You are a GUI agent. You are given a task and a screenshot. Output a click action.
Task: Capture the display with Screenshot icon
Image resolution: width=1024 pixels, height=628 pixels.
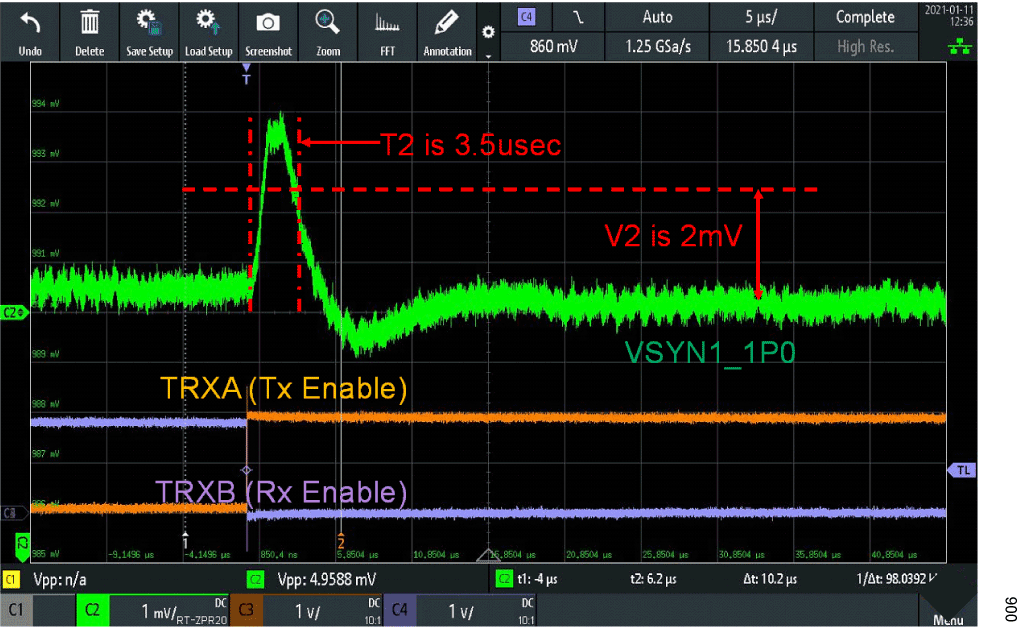pyautogui.click(x=267, y=22)
